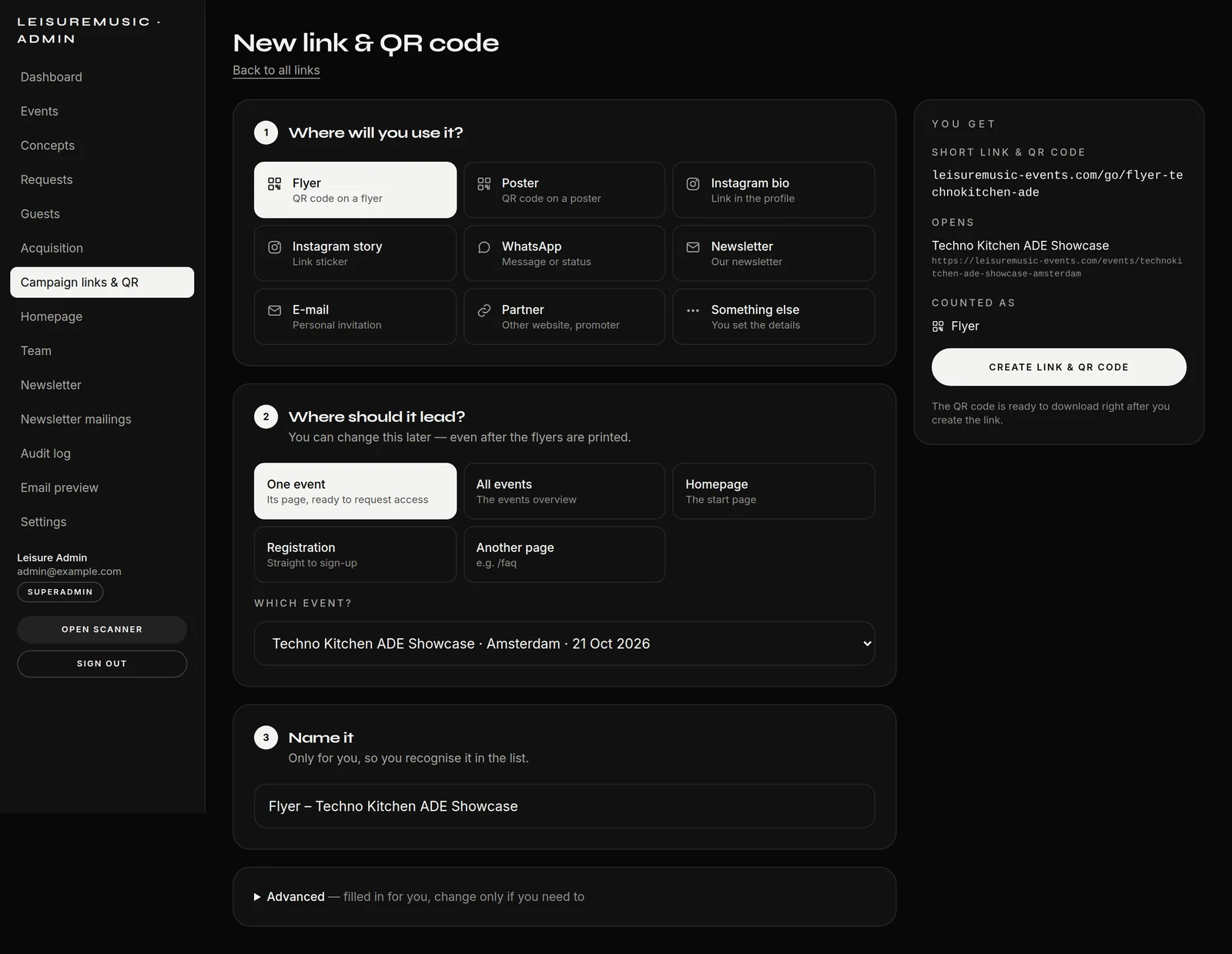Select the Something else dots icon
This screenshot has height=954, width=1232.
pyautogui.click(x=693, y=310)
